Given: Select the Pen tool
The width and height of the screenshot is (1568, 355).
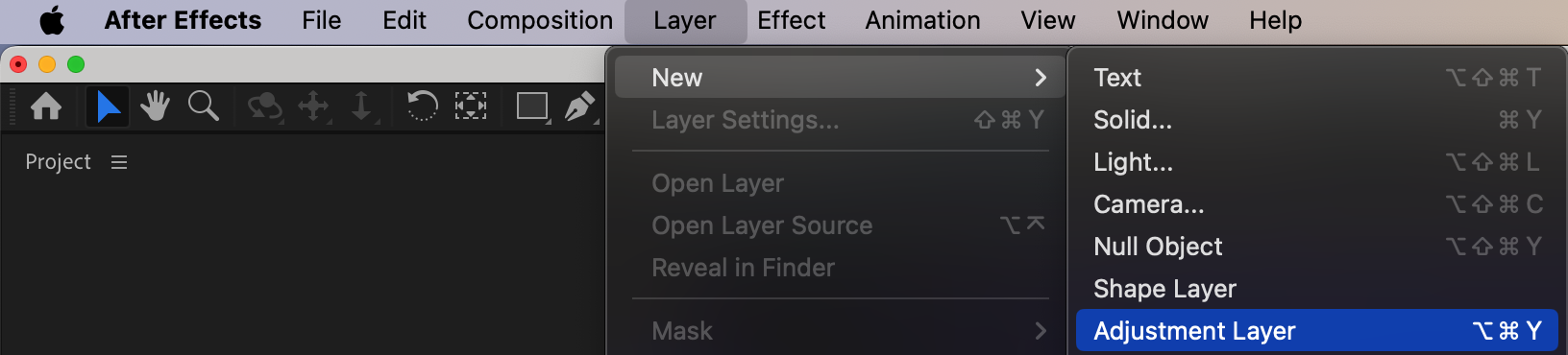Looking at the screenshot, I should pyautogui.click(x=580, y=106).
